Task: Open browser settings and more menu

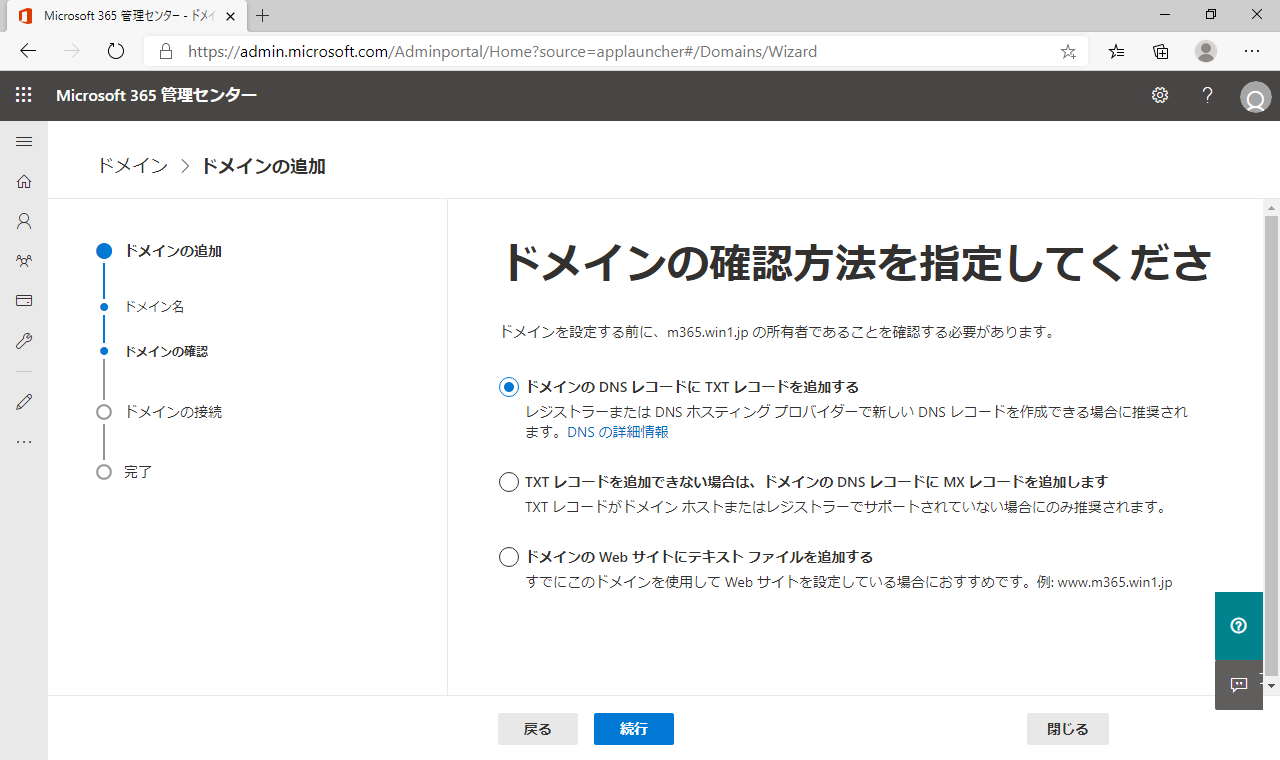Action: [1252, 51]
